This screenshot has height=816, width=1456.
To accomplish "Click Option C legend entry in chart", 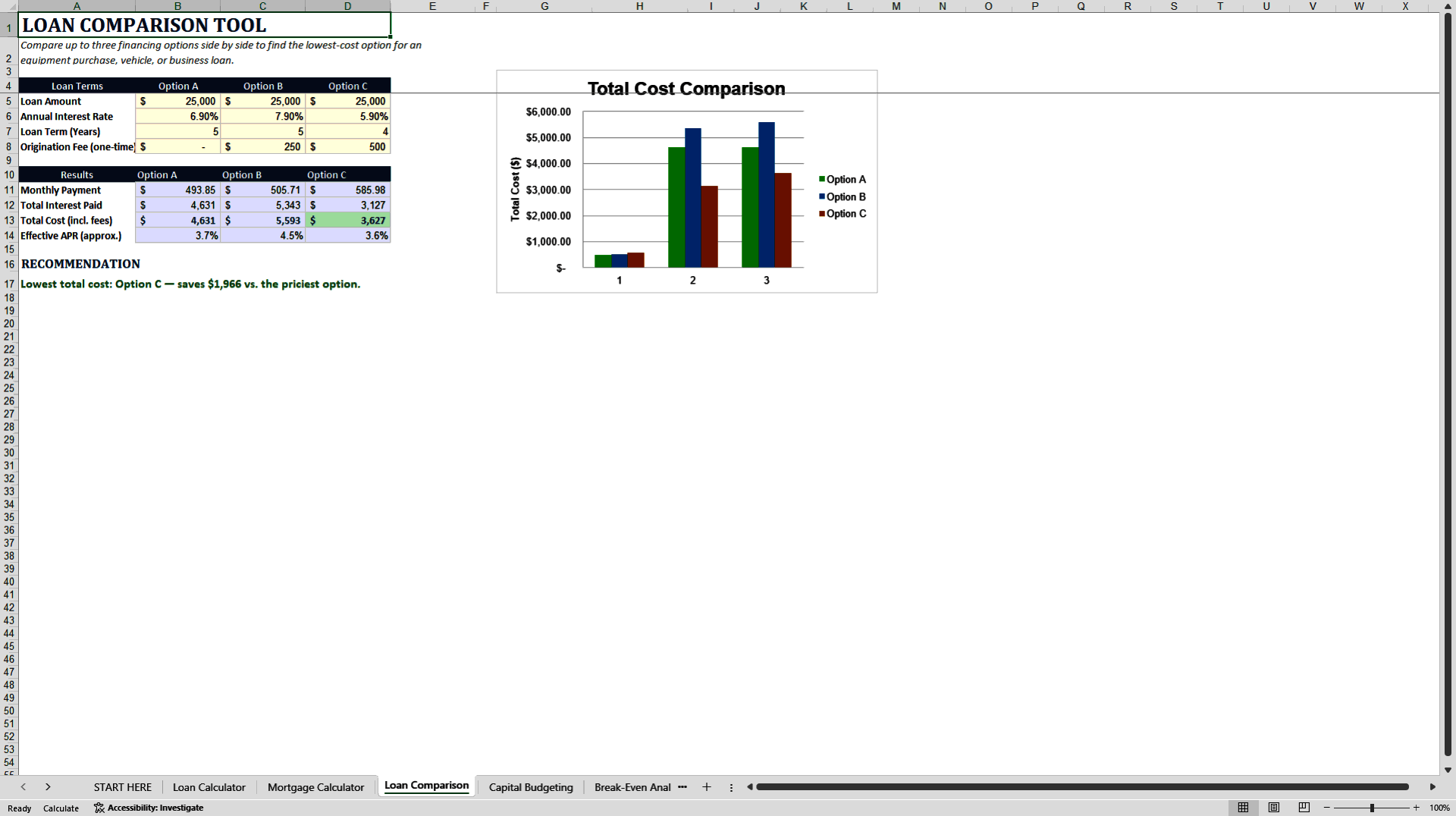I will [843, 214].
